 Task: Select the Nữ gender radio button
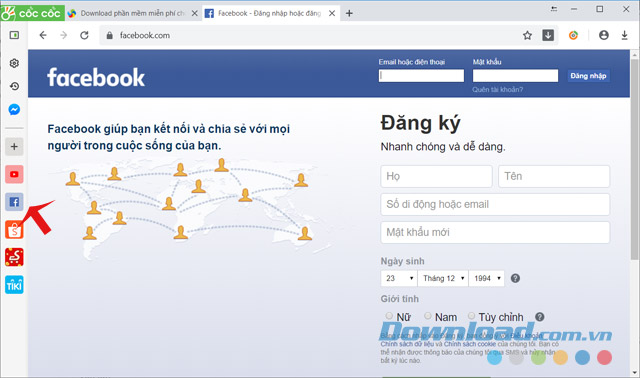[x=389, y=316]
